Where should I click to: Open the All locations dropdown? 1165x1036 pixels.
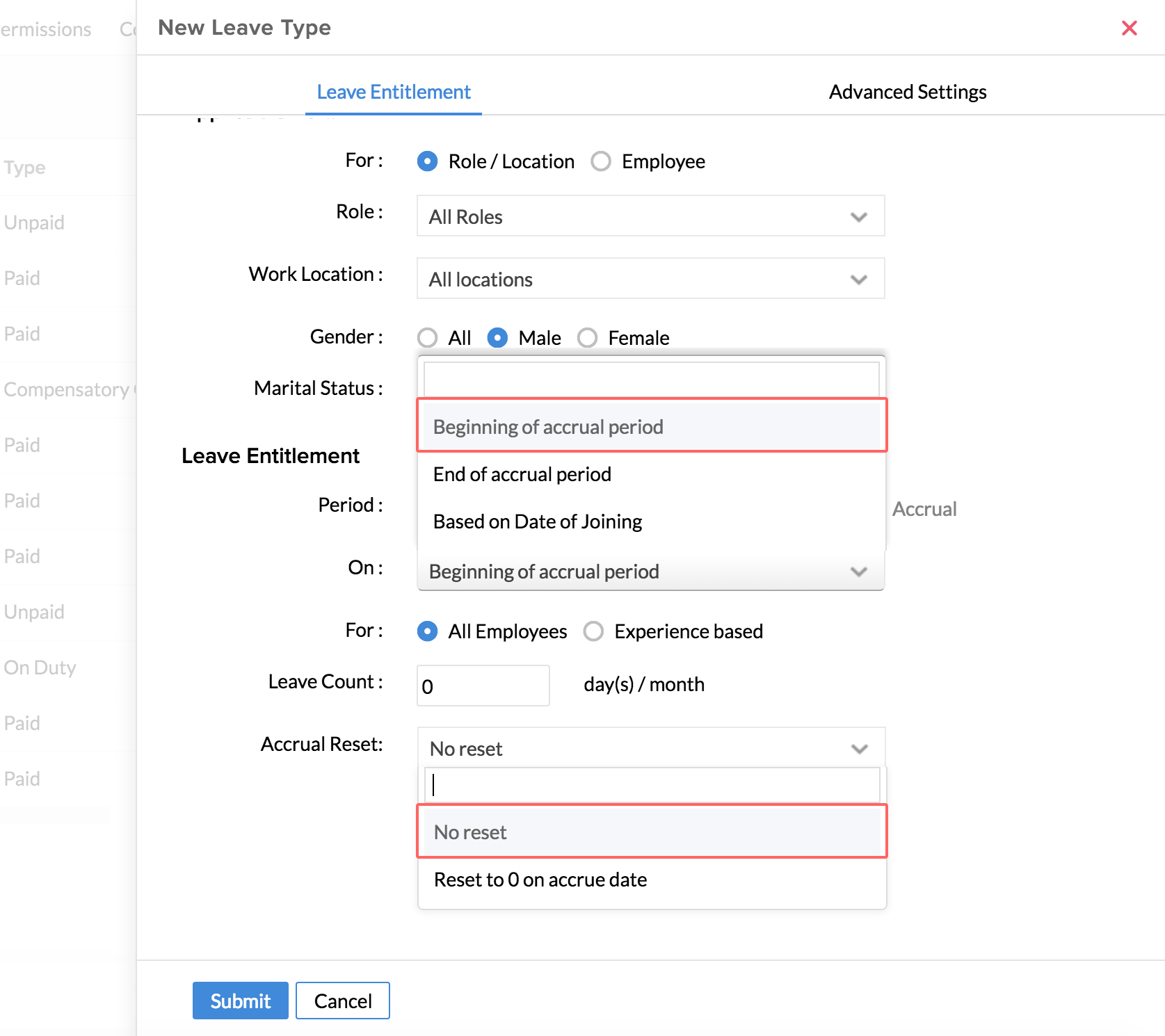pos(650,279)
